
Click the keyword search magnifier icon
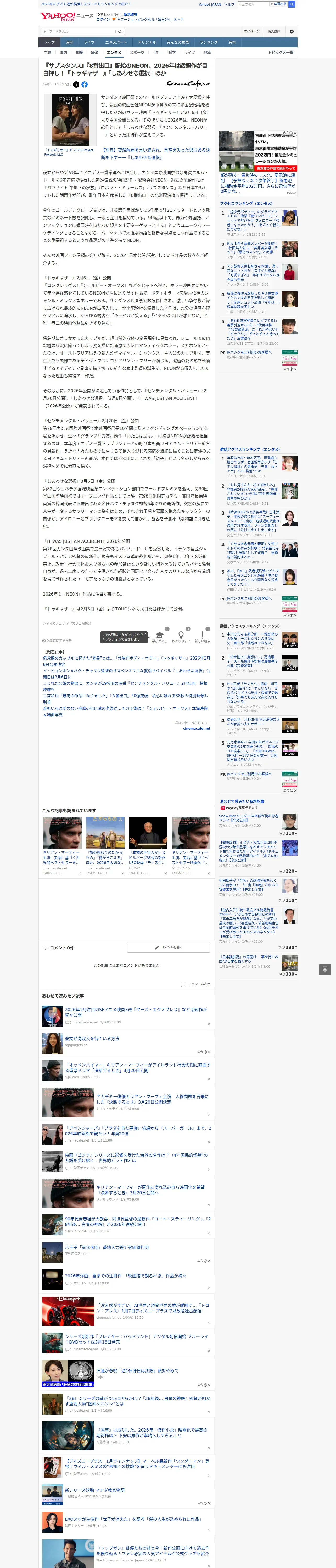point(120,32)
